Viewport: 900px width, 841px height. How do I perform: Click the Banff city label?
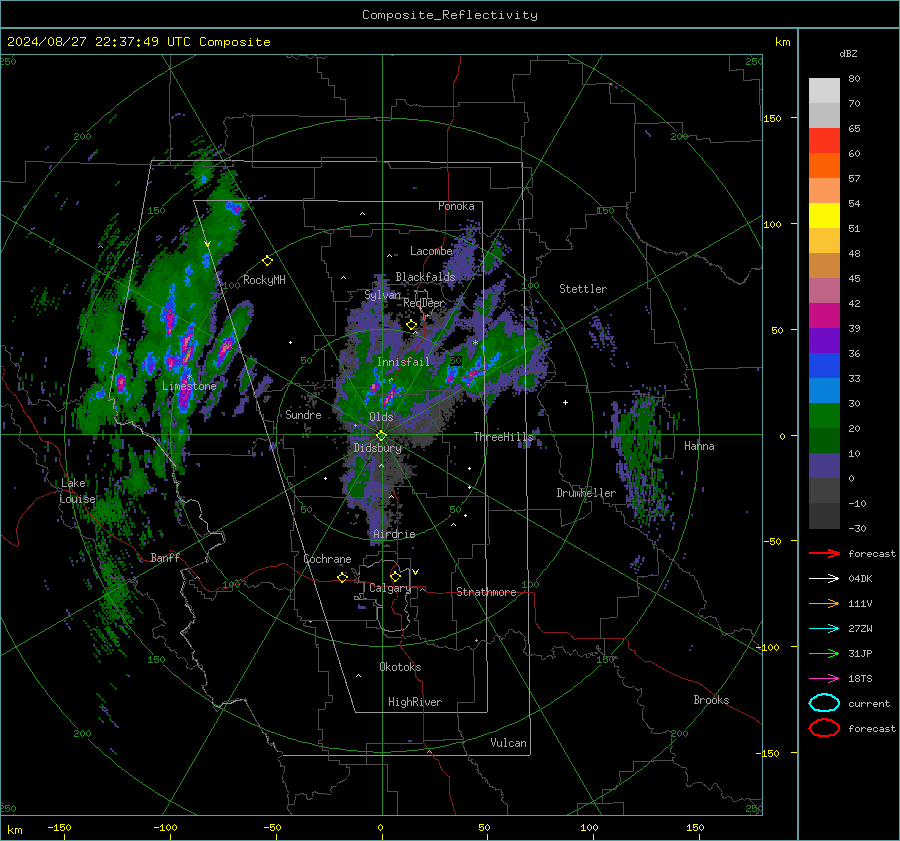[165, 557]
